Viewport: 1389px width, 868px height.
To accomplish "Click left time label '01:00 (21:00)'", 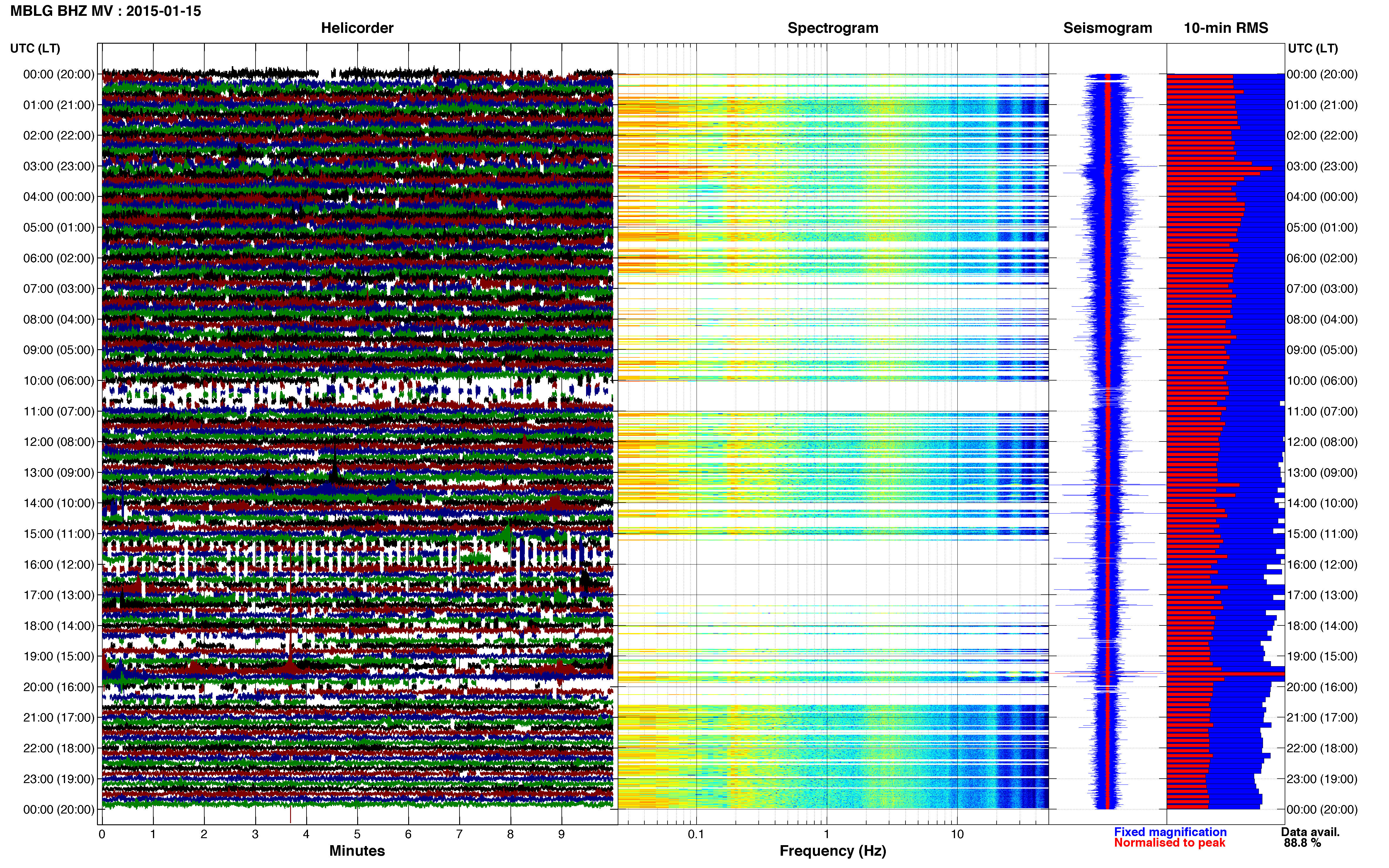I will coord(59,105).
